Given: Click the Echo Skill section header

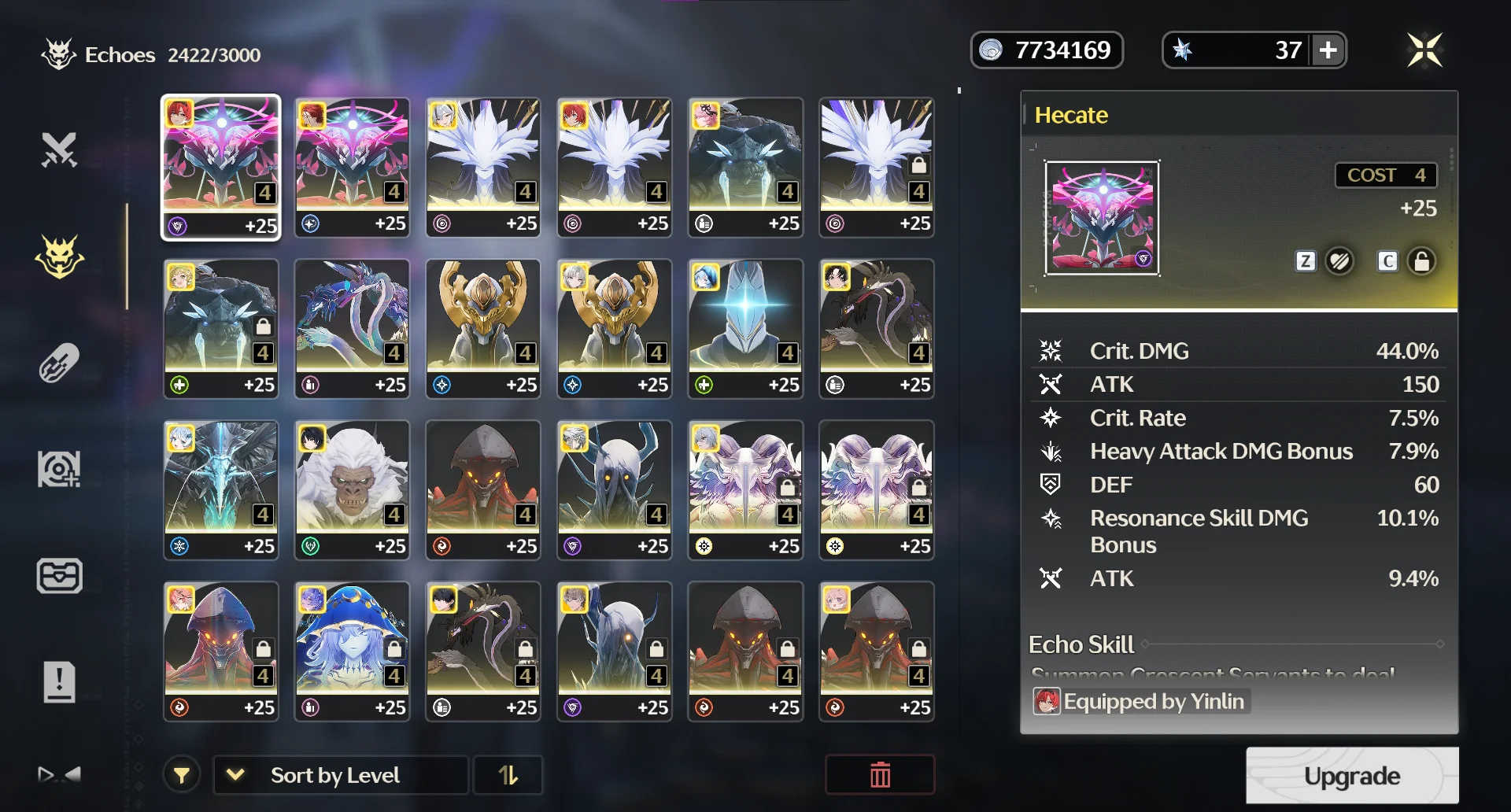Looking at the screenshot, I should 1081,644.
